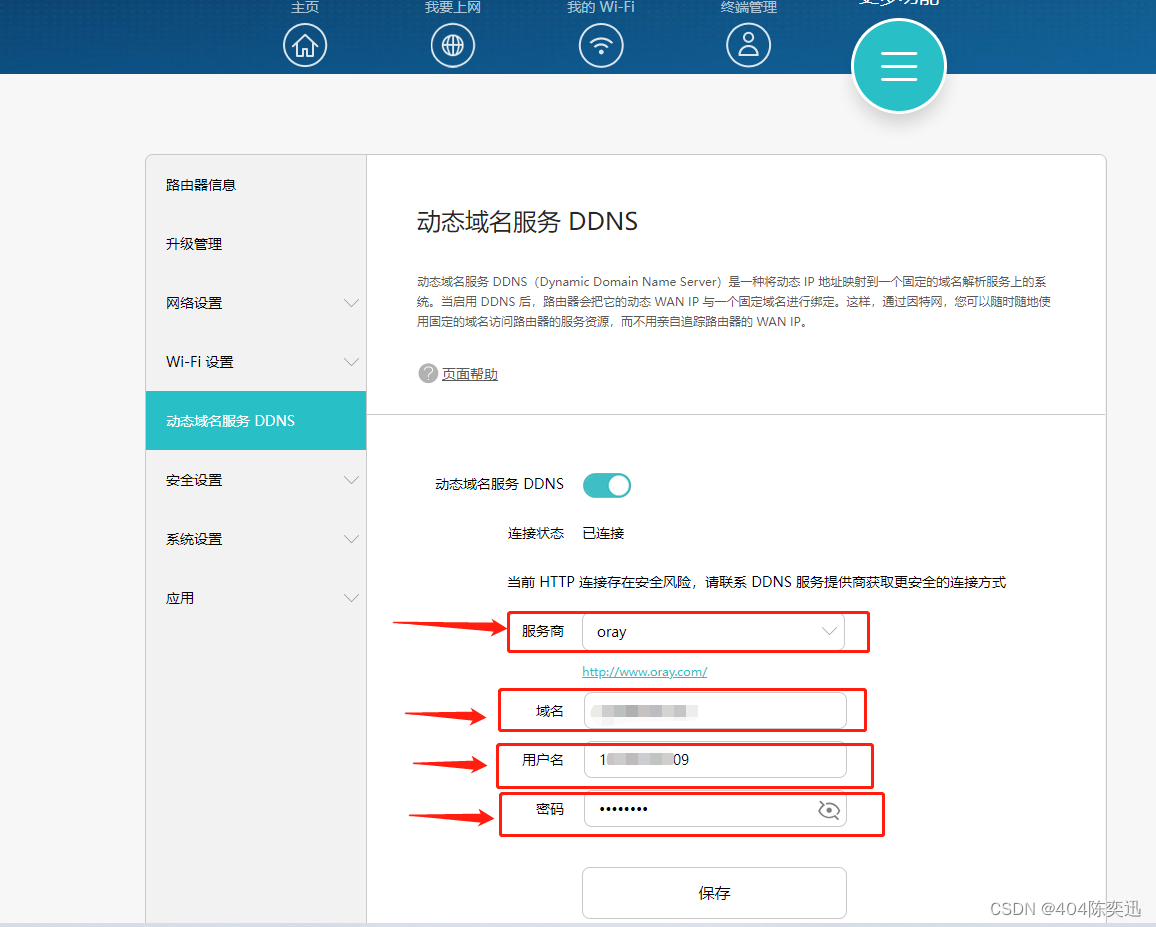This screenshot has width=1156, height=927.
Task: Open the home page icon
Action: pos(304,45)
